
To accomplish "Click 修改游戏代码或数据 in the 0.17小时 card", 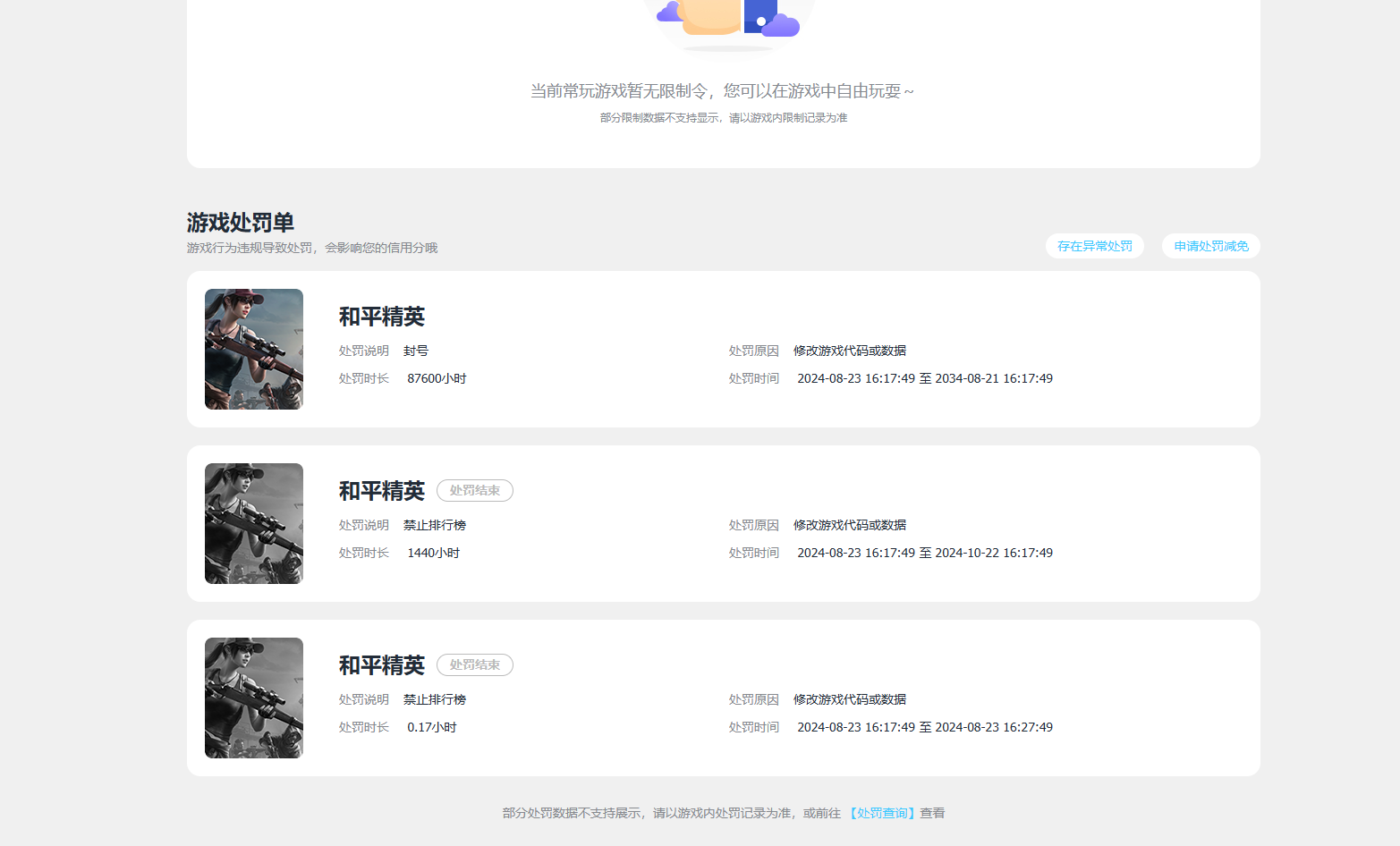I will (850, 699).
